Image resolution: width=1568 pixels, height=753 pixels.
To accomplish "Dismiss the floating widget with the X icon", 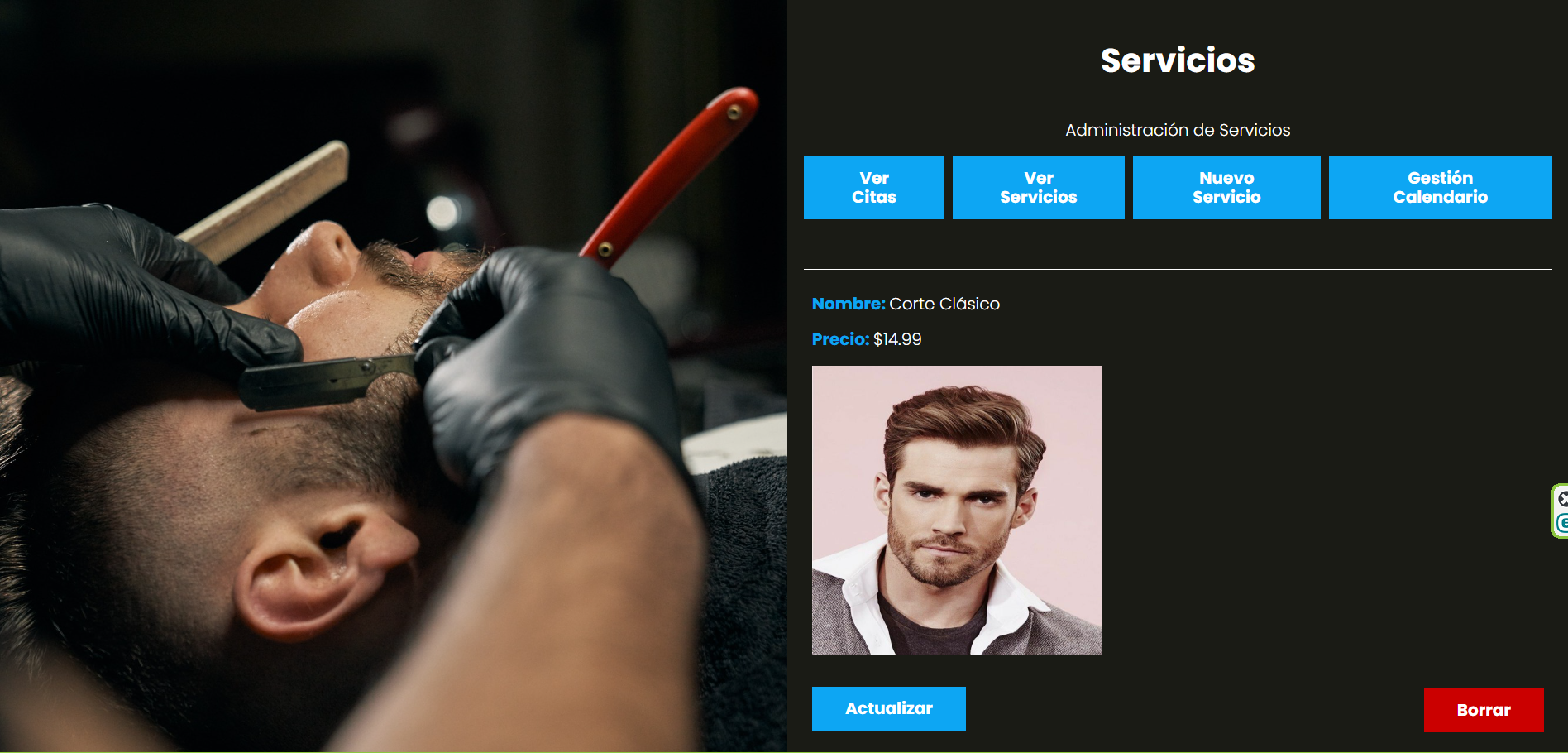I will pos(1562,499).
